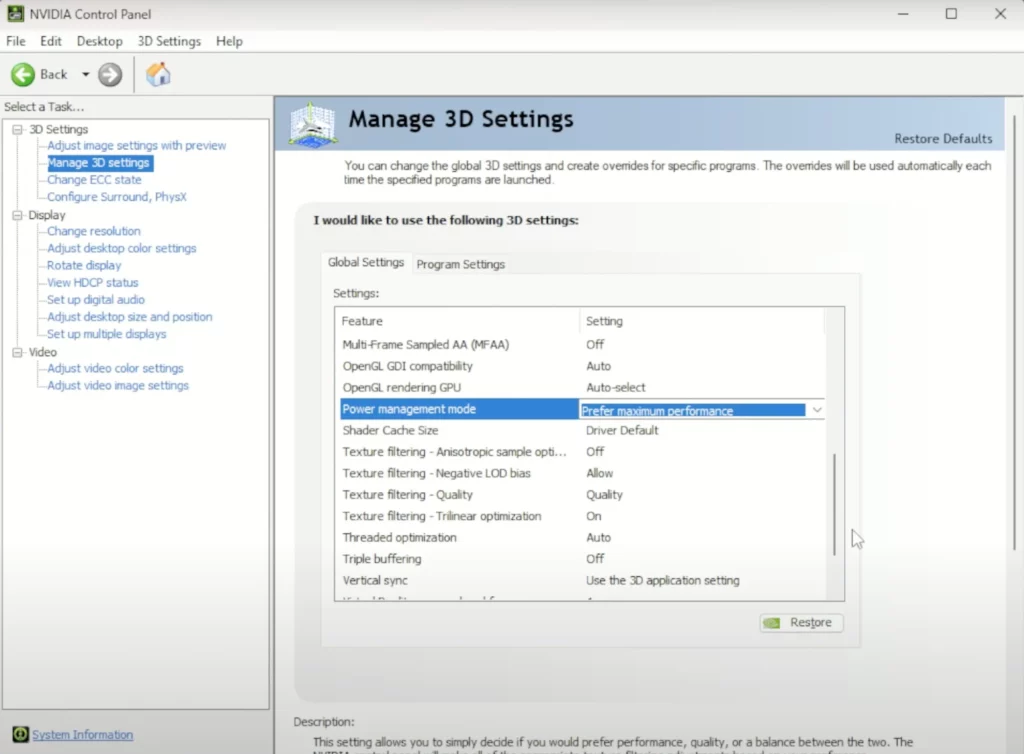Open Power management mode dropdown

(816, 410)
